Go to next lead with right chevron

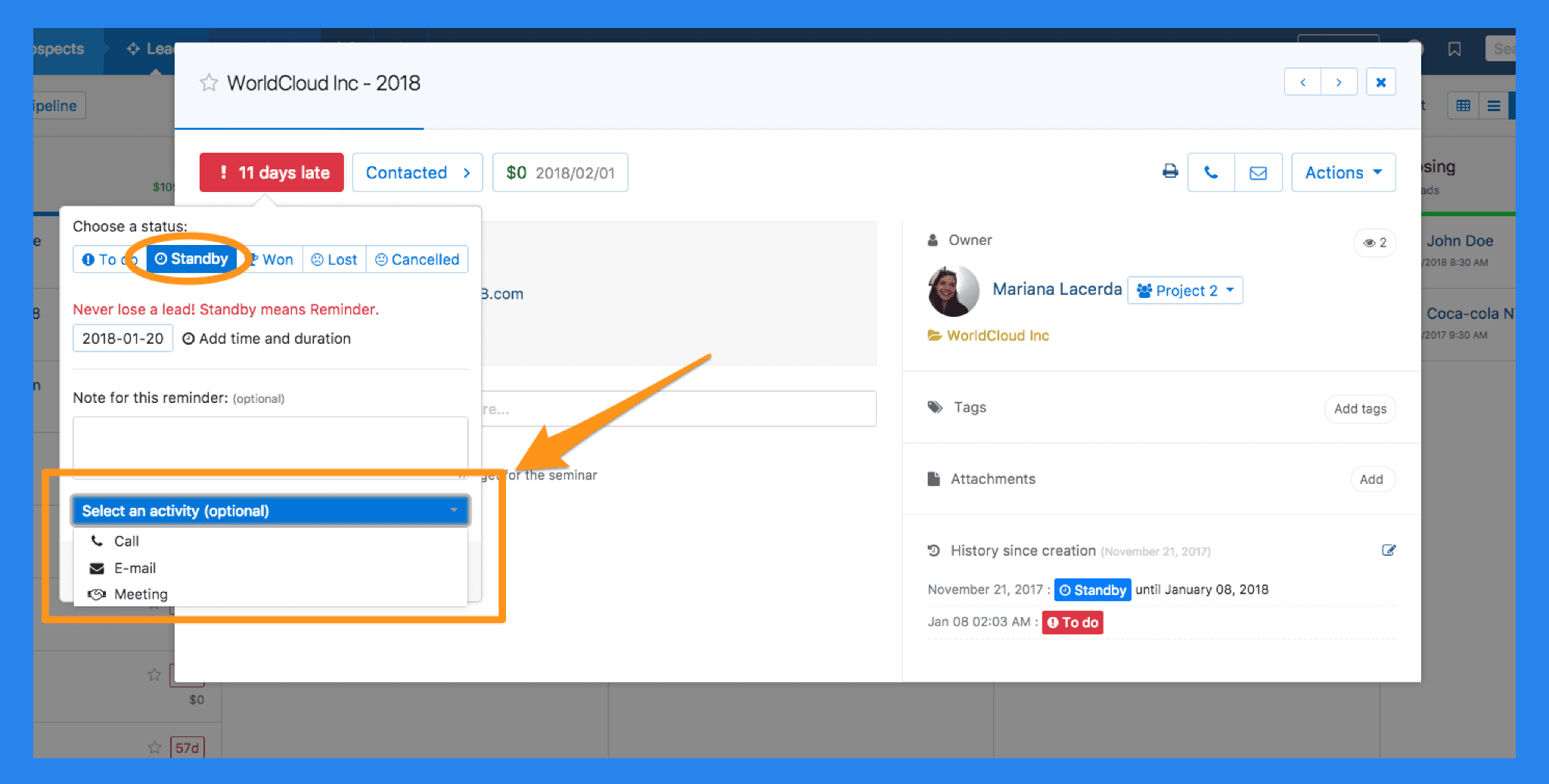[x=1339, y=82]
